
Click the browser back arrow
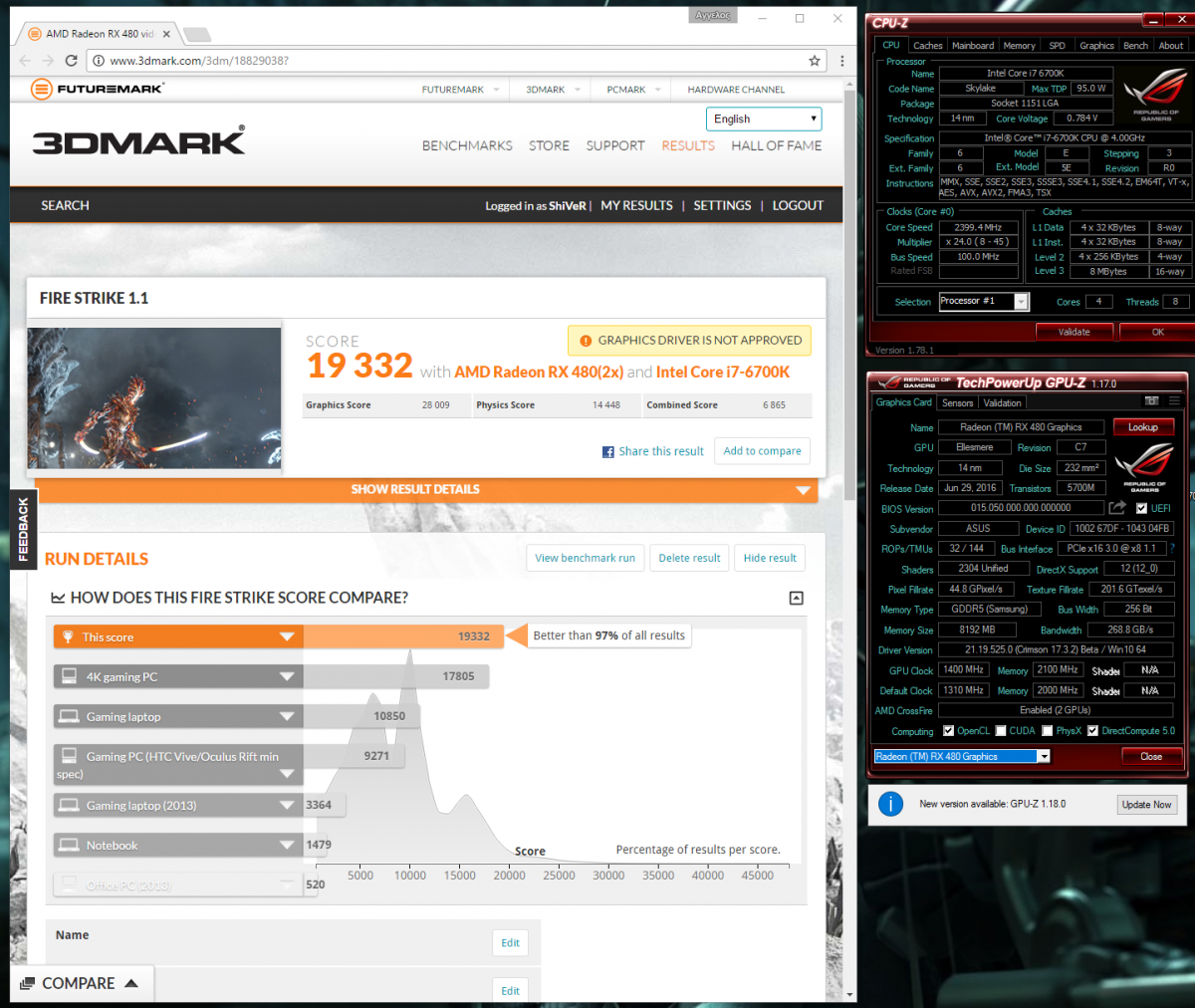coord(26,61)
